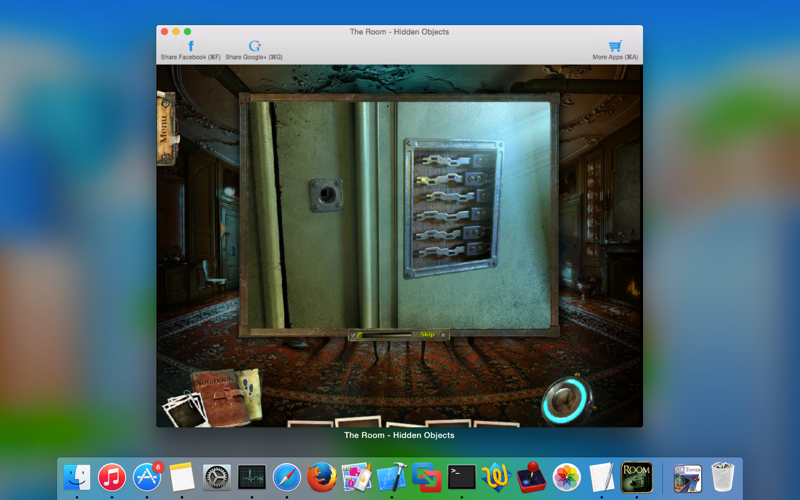Open the wooden Menu sign

pyautogui.click(x=166, y=129)
